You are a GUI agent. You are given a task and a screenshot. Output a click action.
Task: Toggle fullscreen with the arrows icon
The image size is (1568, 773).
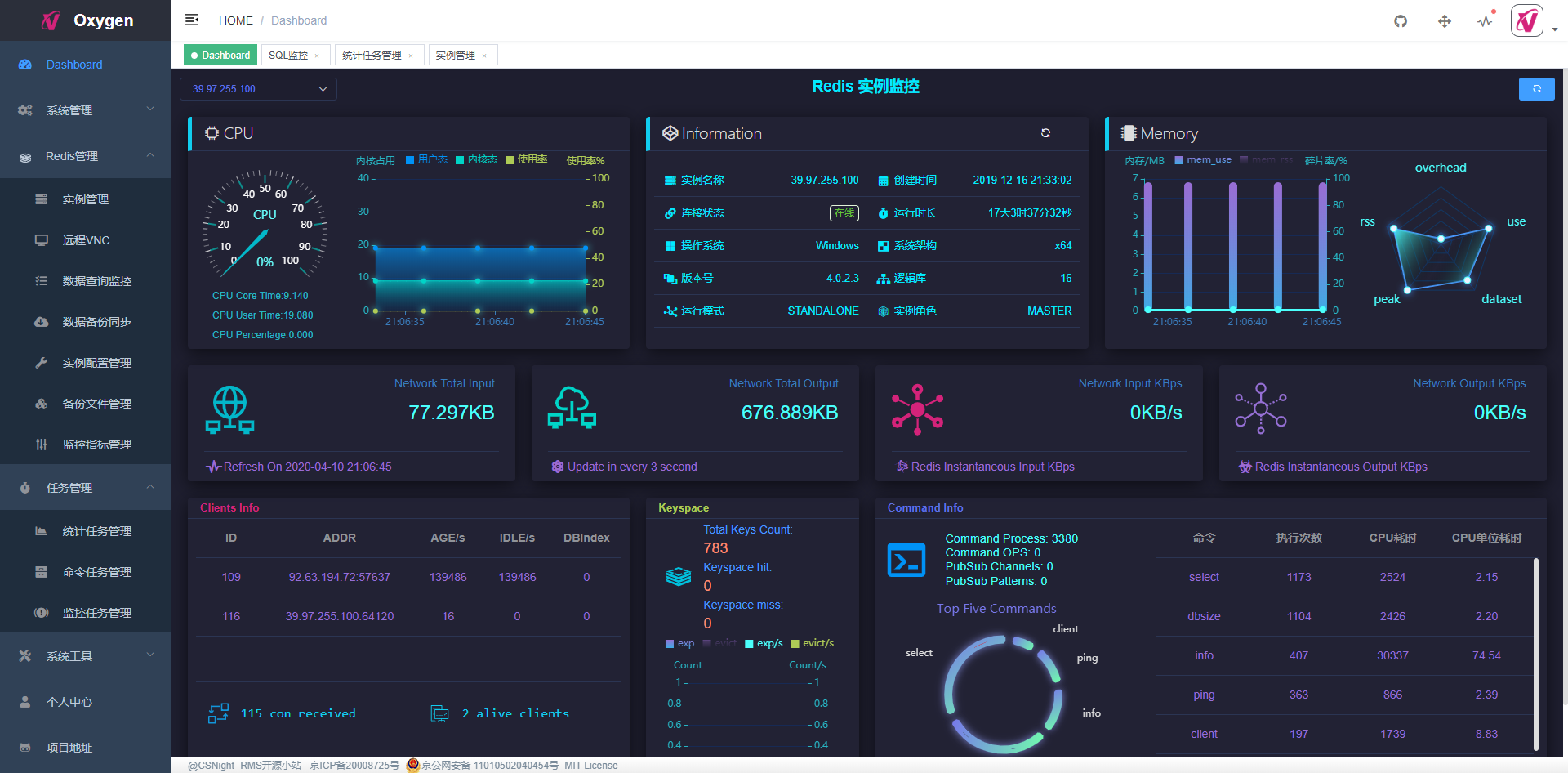tap(1445, 21)
